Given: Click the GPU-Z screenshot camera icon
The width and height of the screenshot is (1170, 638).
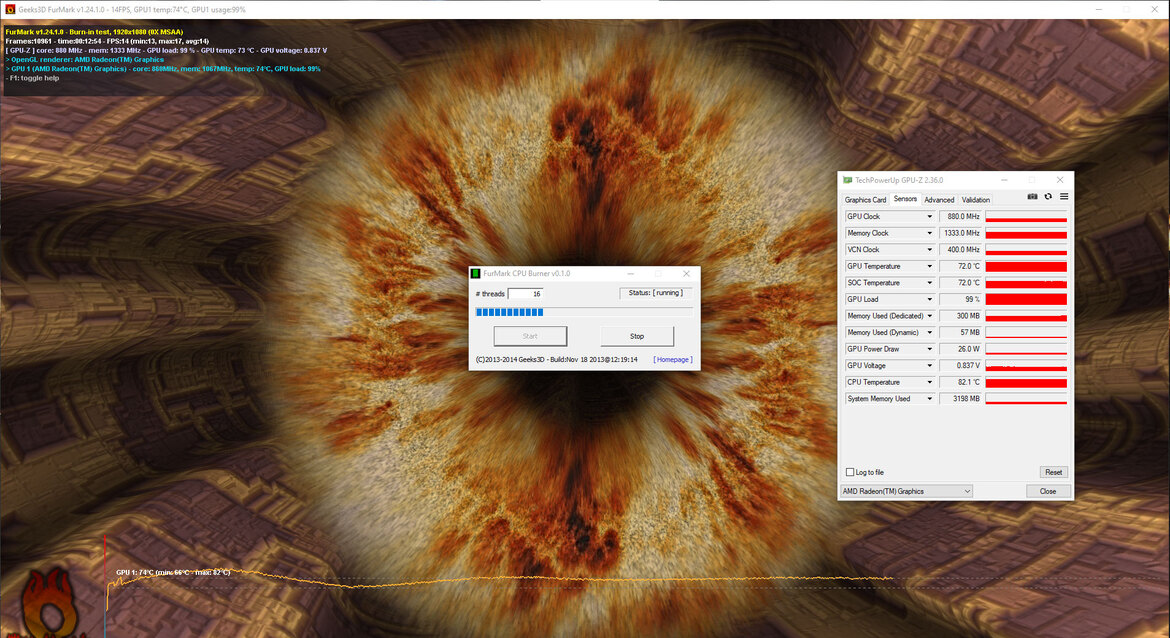Looking at the screenshot, I should (x=1032, y=197).
